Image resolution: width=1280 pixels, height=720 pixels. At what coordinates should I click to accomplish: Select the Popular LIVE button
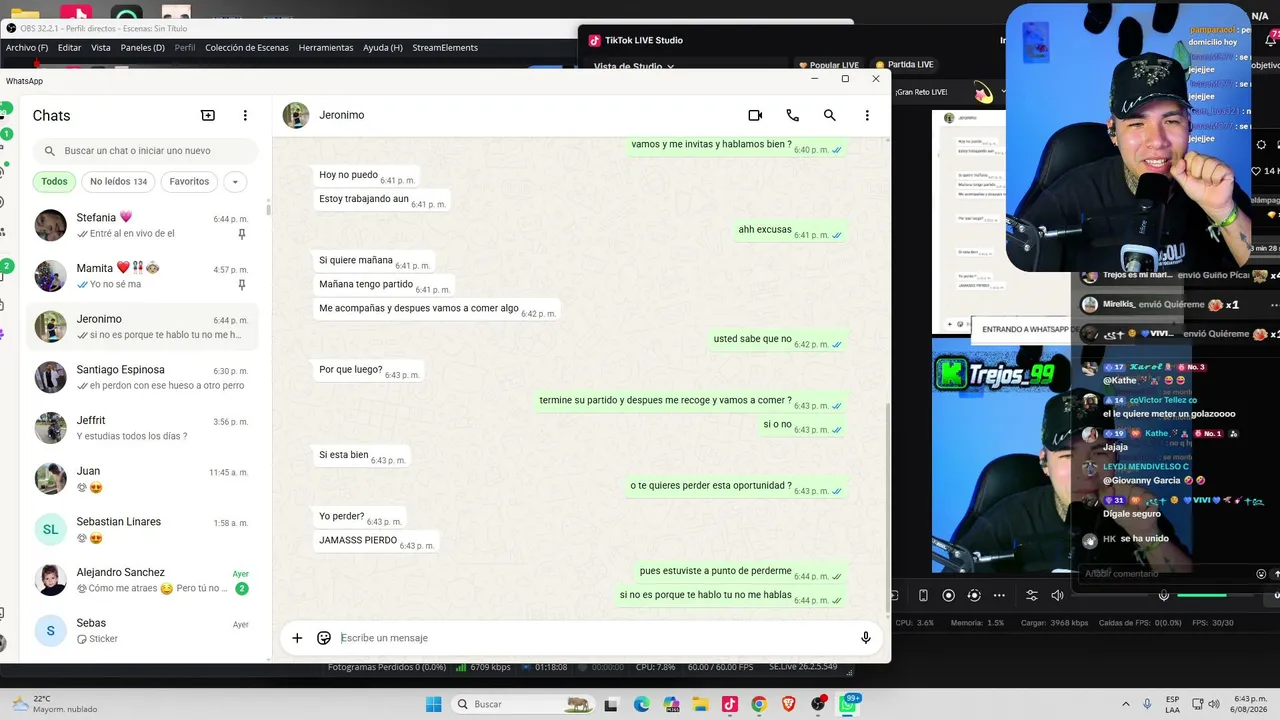coord(828,65)
